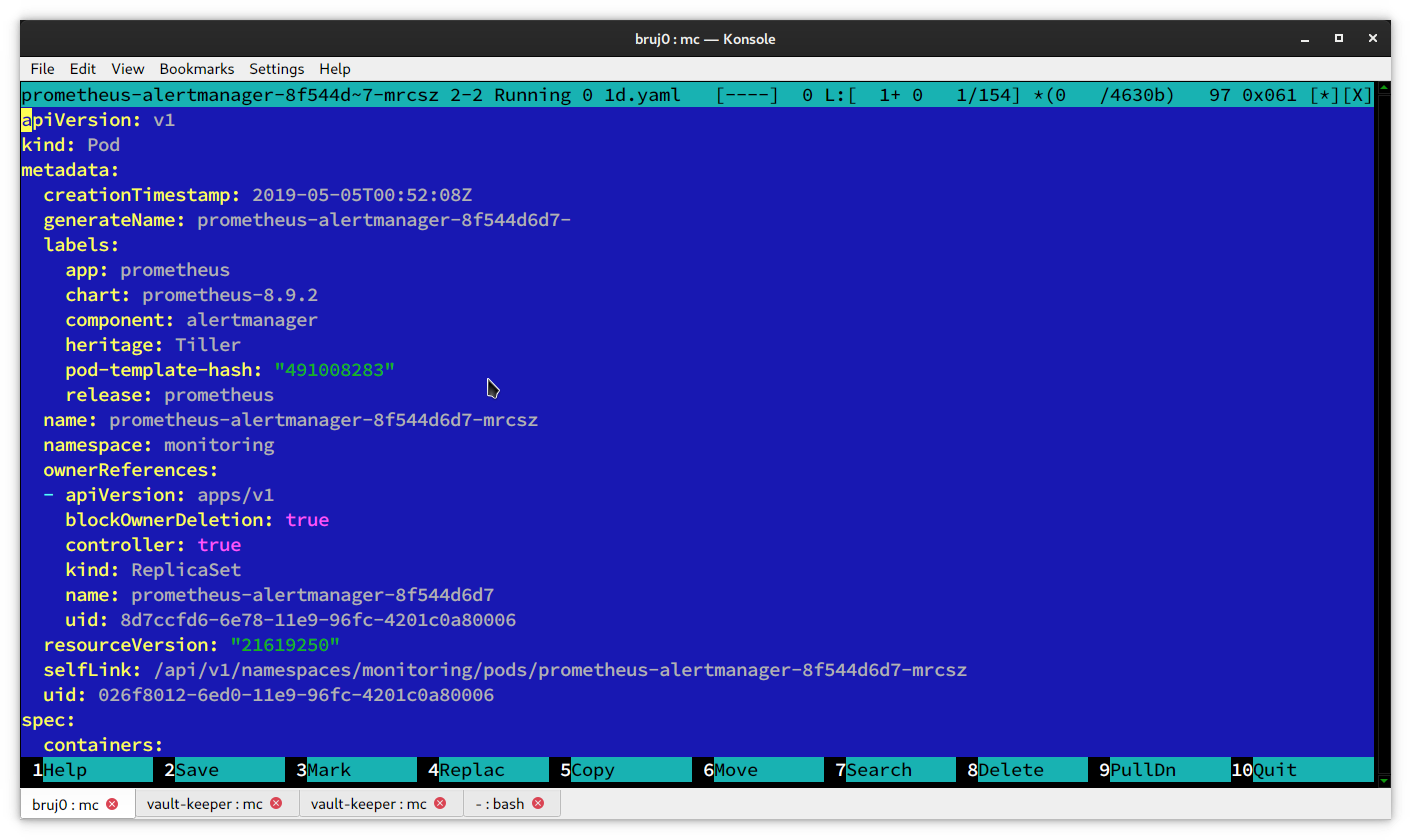Click the 3Mark function key button
The image size is (1411, 840).
[351, 770]
